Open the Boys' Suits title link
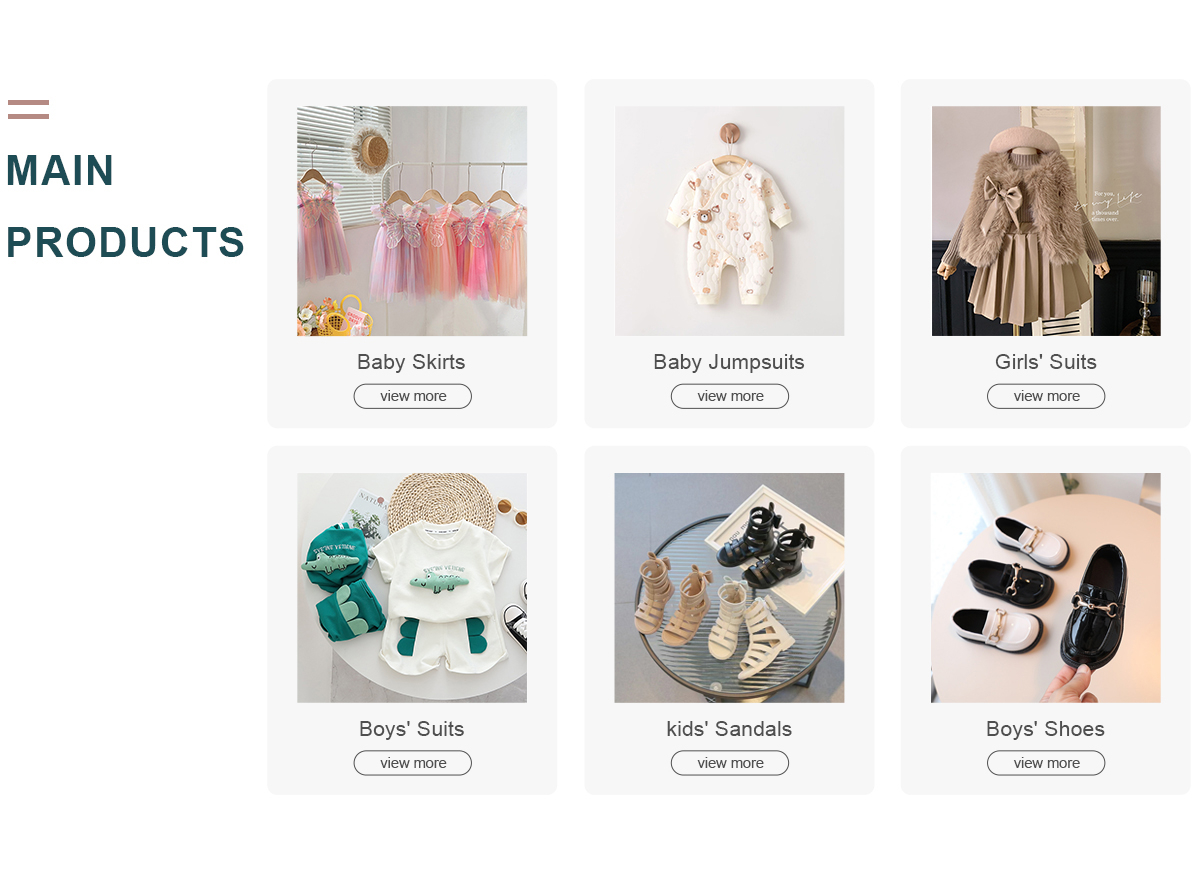Viewport: 1200px width, 869px height. pos(411,729)
